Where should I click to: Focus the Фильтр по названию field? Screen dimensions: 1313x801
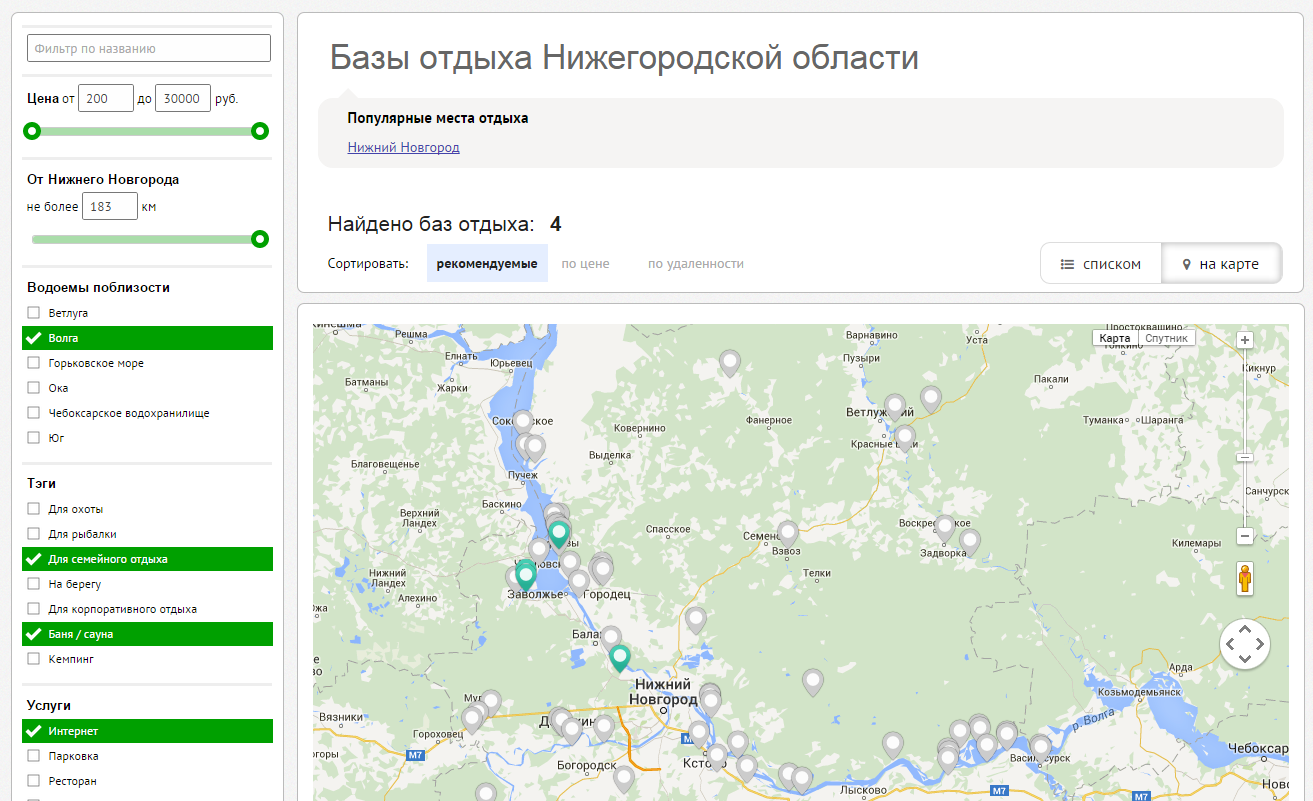point(149,48)
